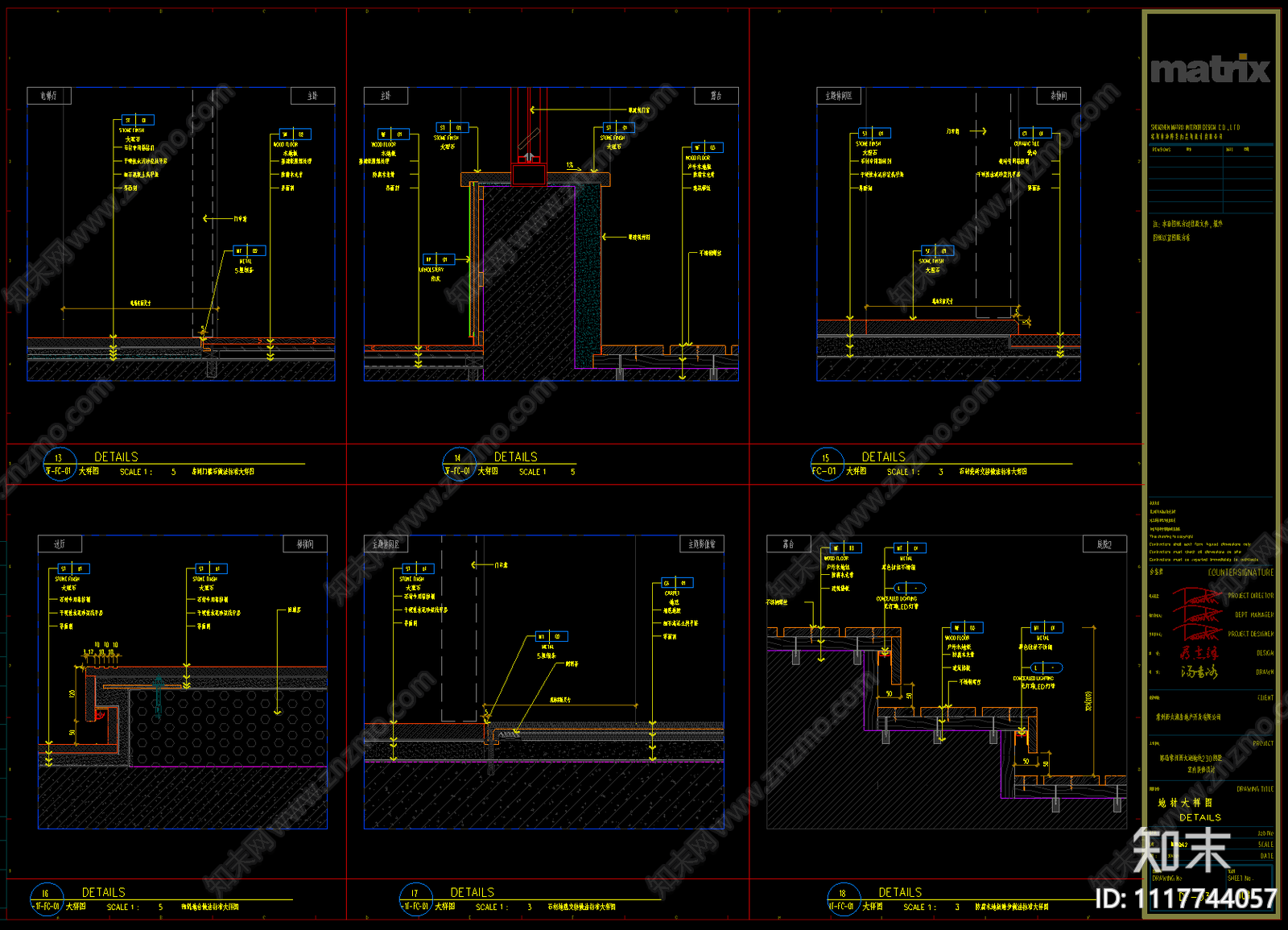The width and height of the screenshot is (1288, 930).
Task: Select CERAMIC TILE material tag in detail 15
Action: pos(1035,134)
